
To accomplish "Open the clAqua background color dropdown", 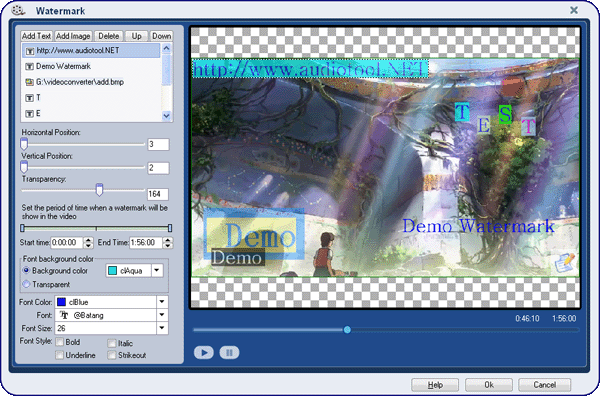I will pyautogui.click(x=157, y=271).
